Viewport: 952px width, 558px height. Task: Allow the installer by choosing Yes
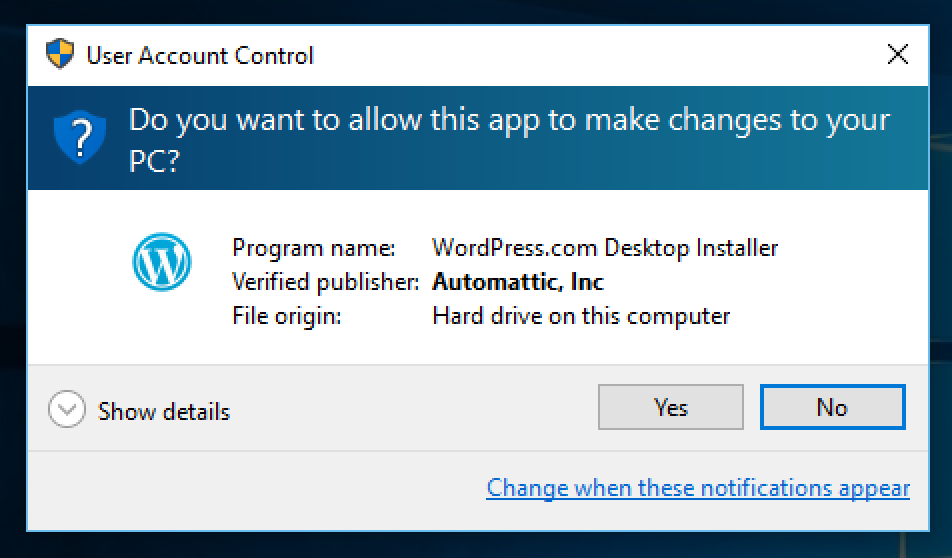(x=670, y=407)
